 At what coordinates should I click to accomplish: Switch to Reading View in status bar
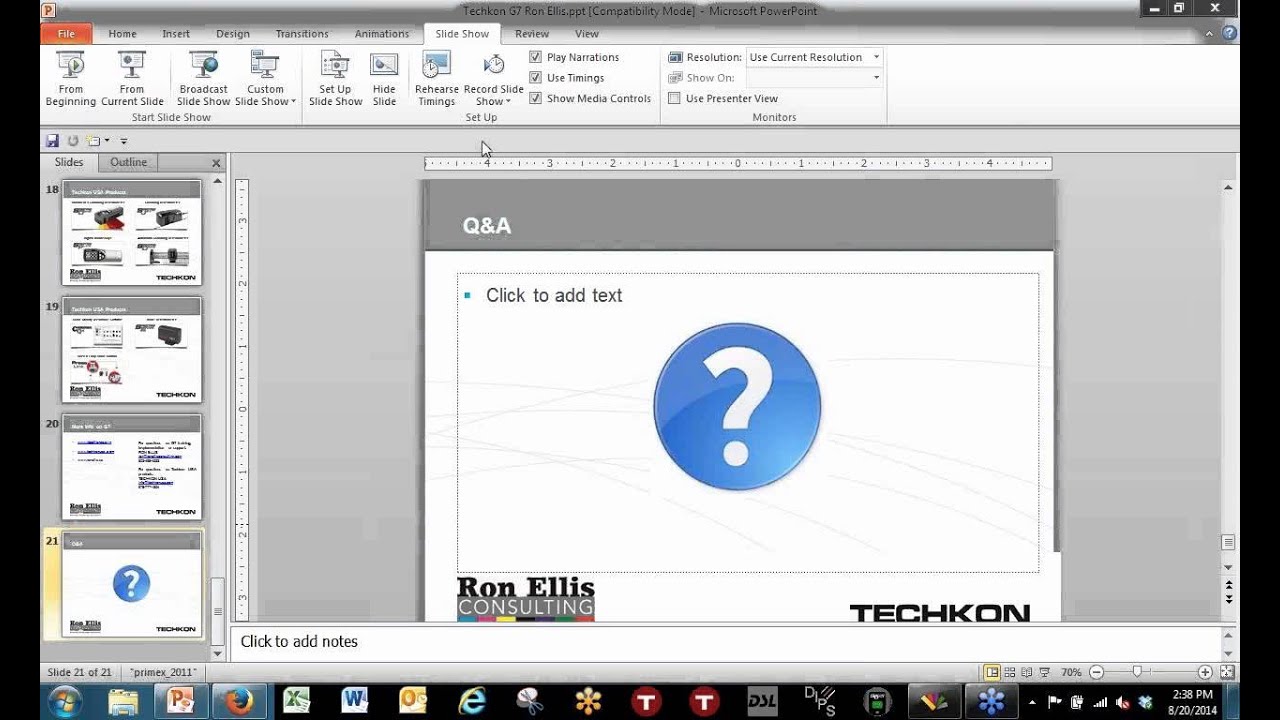(x=1027, y=673)
